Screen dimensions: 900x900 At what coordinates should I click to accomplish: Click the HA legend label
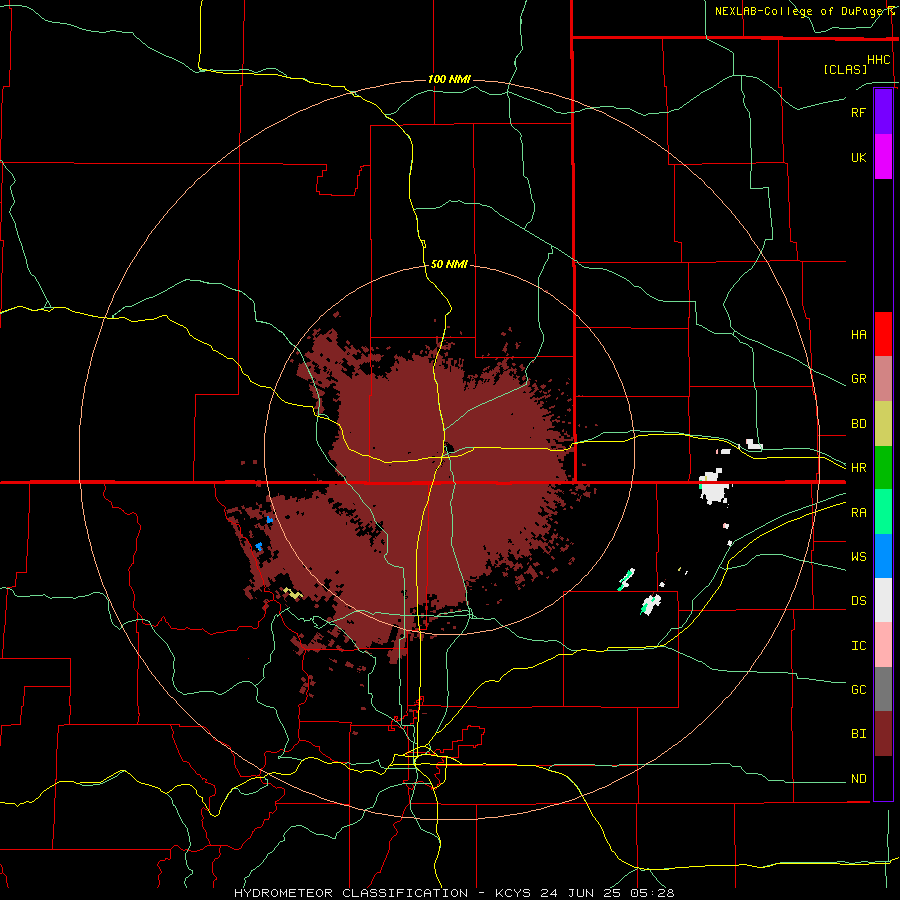[x=858, y=335]
